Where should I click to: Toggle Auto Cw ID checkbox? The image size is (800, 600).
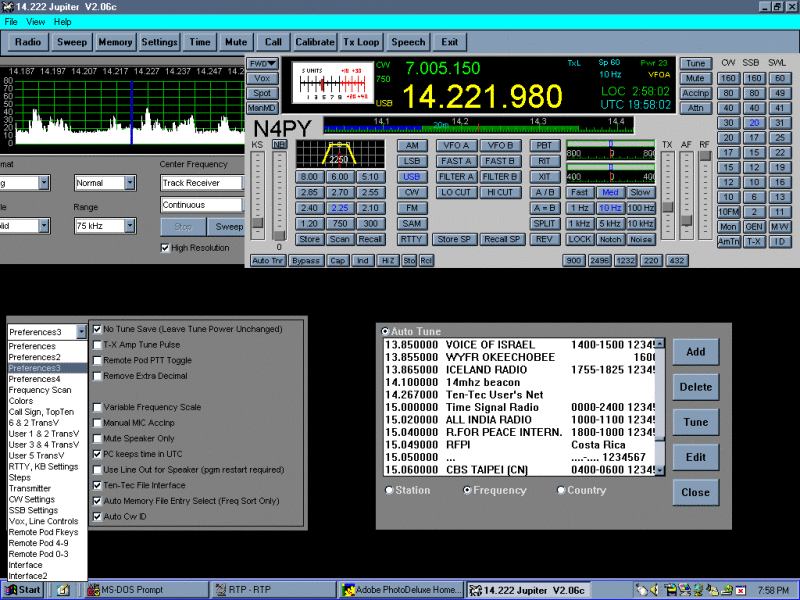click(97, 516)
